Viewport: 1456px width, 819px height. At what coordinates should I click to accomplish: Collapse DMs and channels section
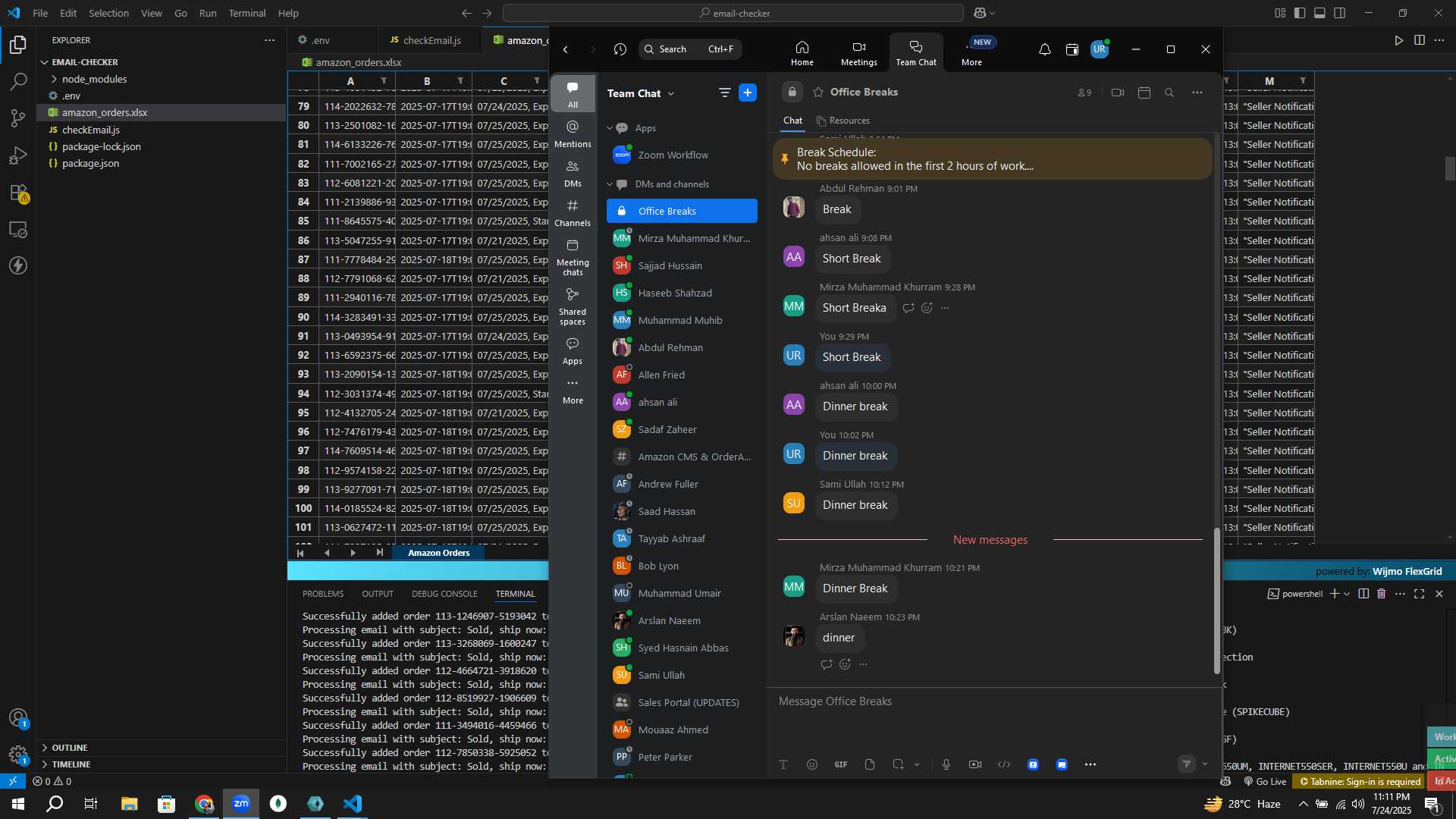(610, 184)
